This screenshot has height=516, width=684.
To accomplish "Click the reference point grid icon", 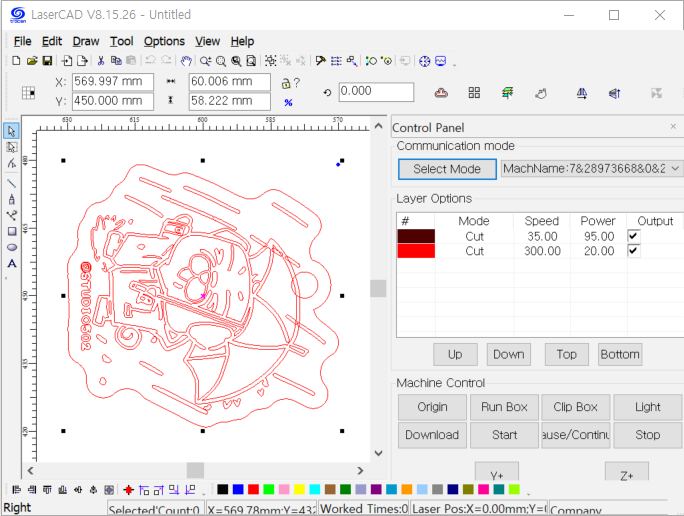I will tap(28, 92).
